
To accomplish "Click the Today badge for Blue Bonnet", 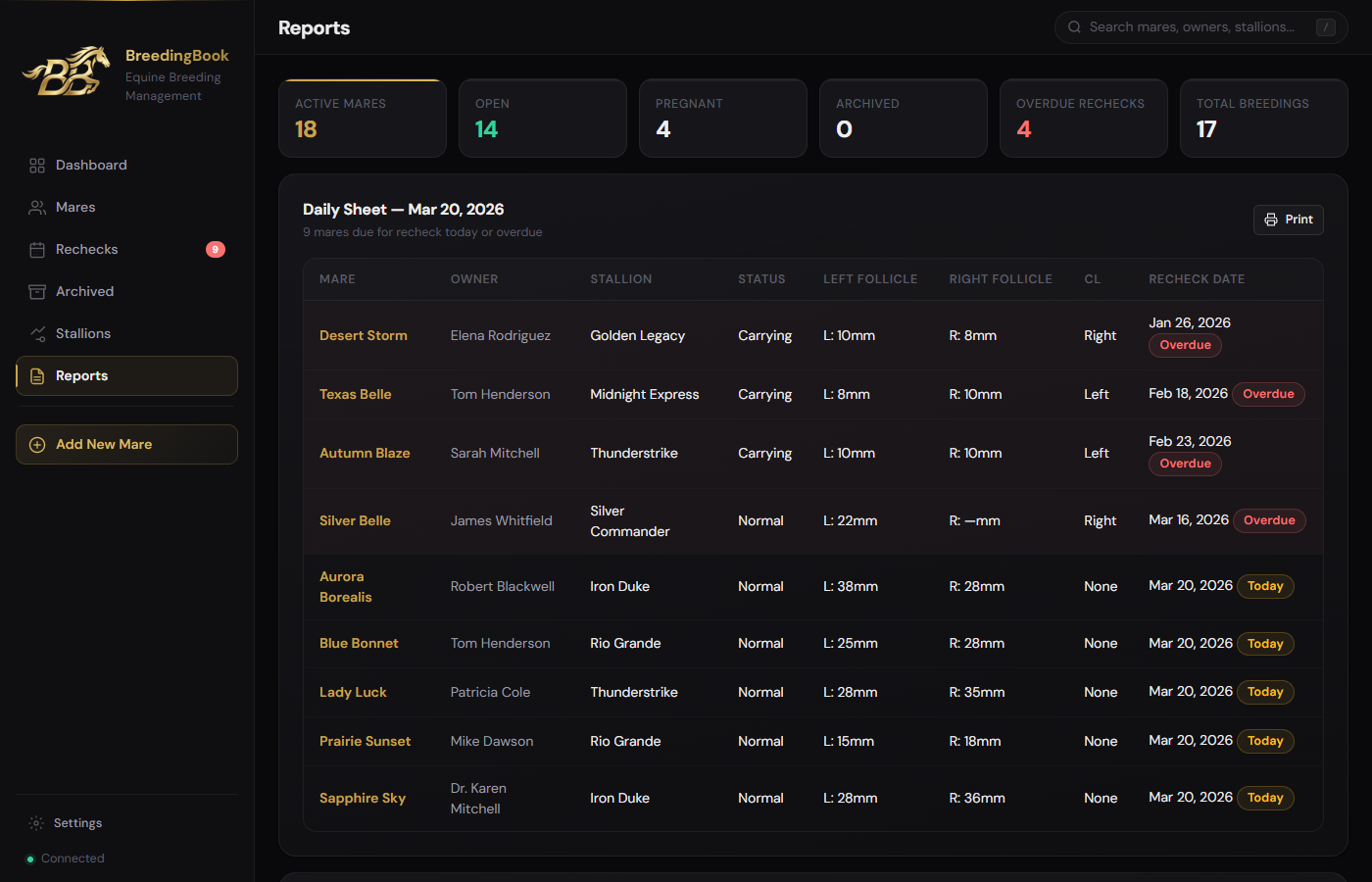I will (1265, 644).
